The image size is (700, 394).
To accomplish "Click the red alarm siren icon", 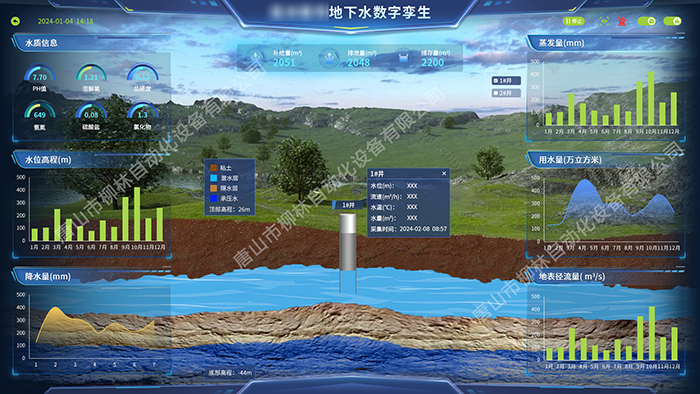I will [622, 21].
